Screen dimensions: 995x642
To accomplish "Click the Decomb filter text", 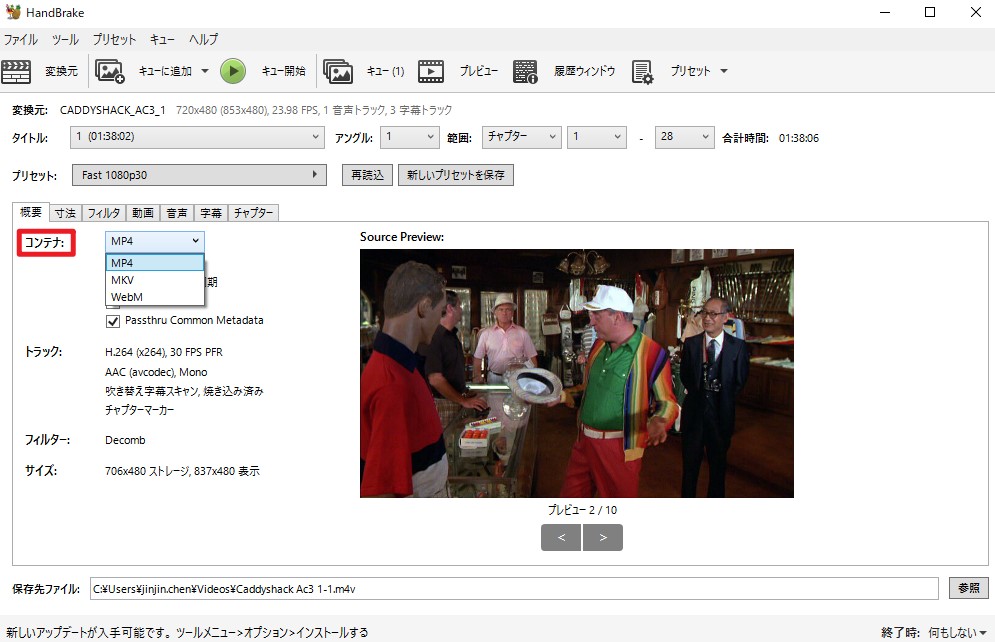I will pyautogui.click(x=125, y=440).
